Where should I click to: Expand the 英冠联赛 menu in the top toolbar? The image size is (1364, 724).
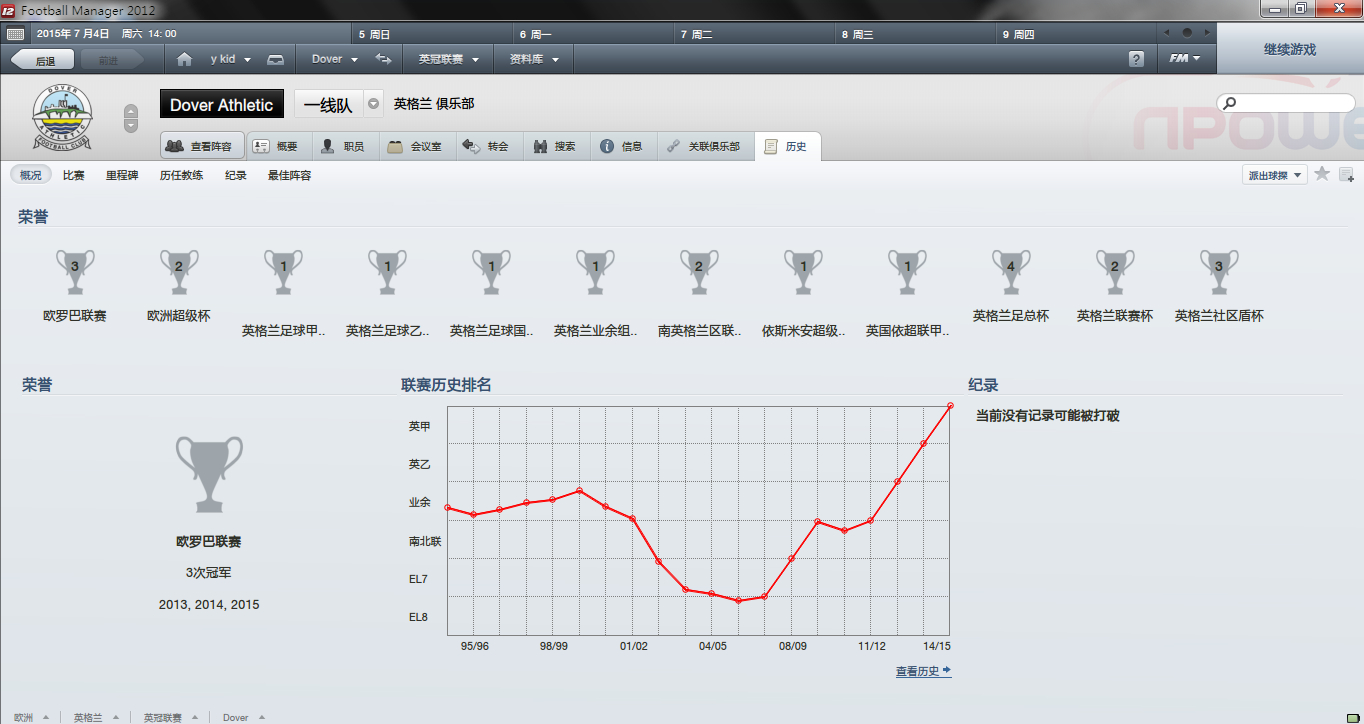(x=449, y=59)
